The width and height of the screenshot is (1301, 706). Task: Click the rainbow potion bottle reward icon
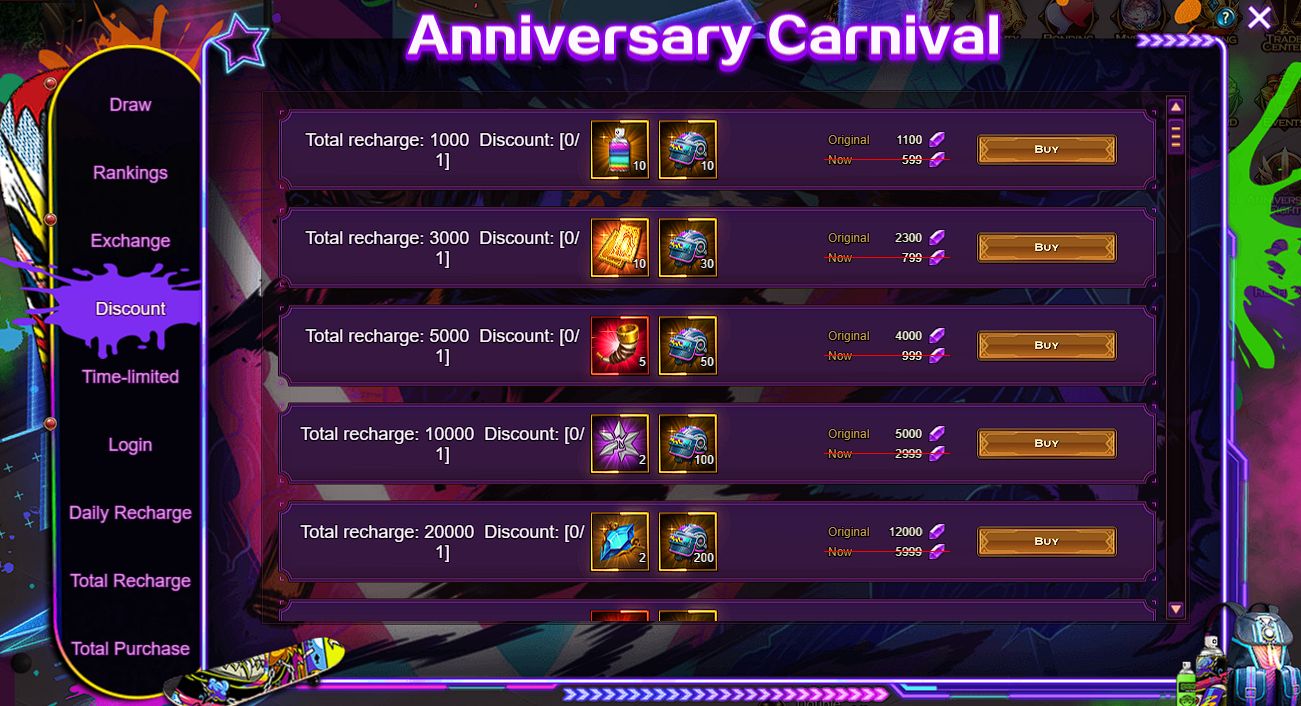coord(620,150)
